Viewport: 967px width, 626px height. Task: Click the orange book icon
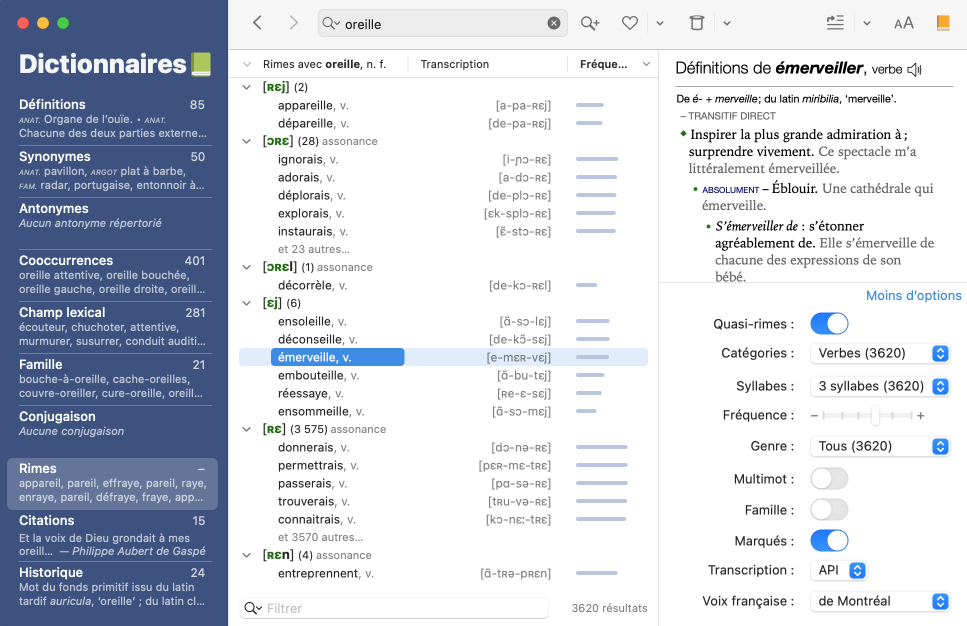pyautogui.click(x=943, y=23)
